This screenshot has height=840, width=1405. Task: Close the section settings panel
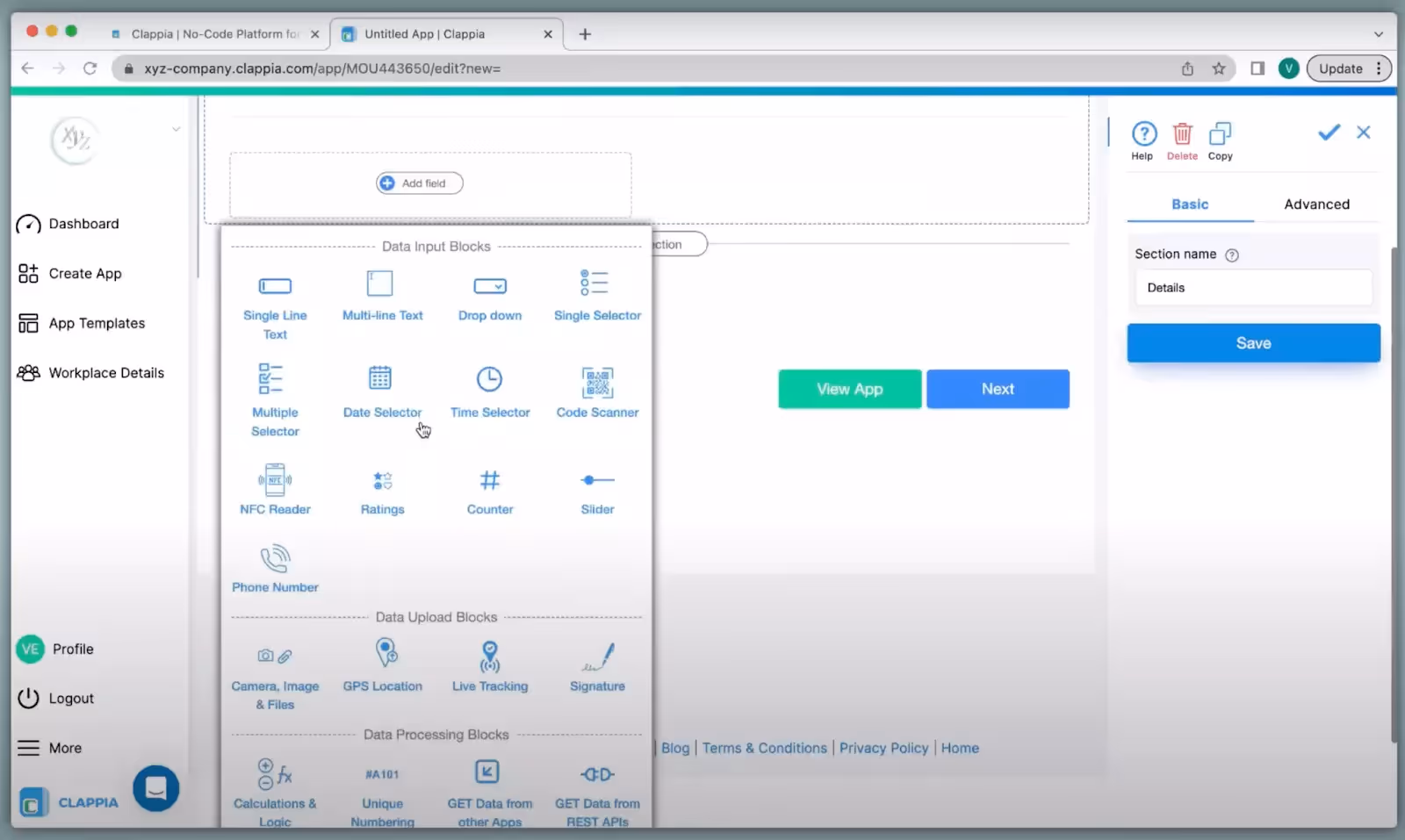[1363, 133]
